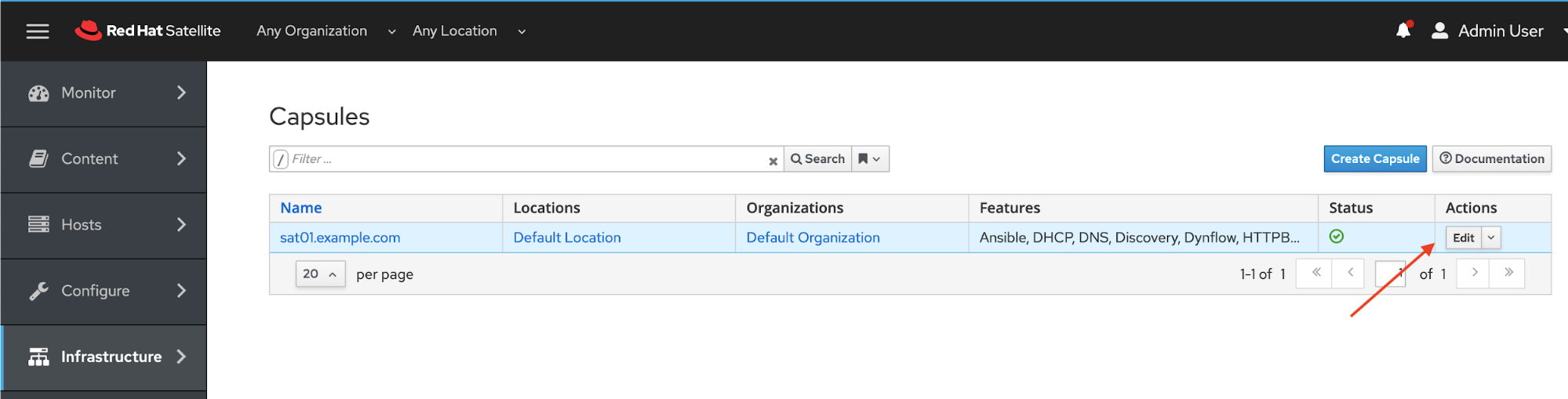Go to the last page of results

1508,273
